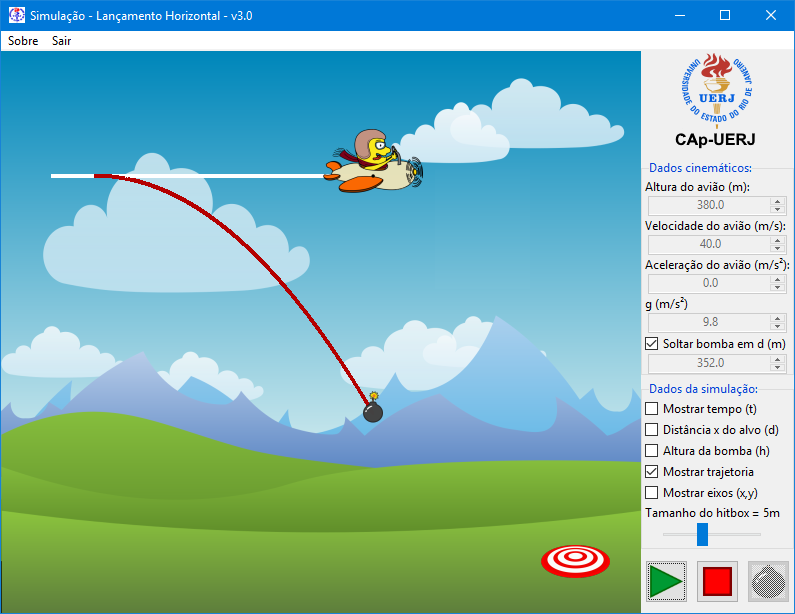Click the gray bomb drop button

point(768,581)
